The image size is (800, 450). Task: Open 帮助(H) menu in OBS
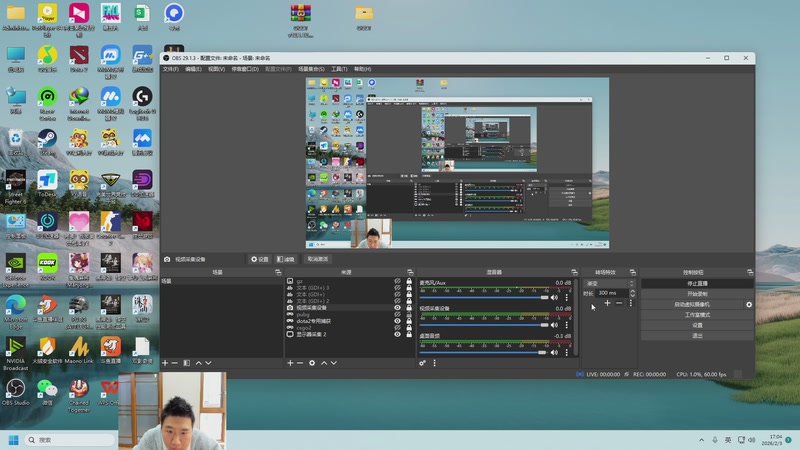point(363,69)
